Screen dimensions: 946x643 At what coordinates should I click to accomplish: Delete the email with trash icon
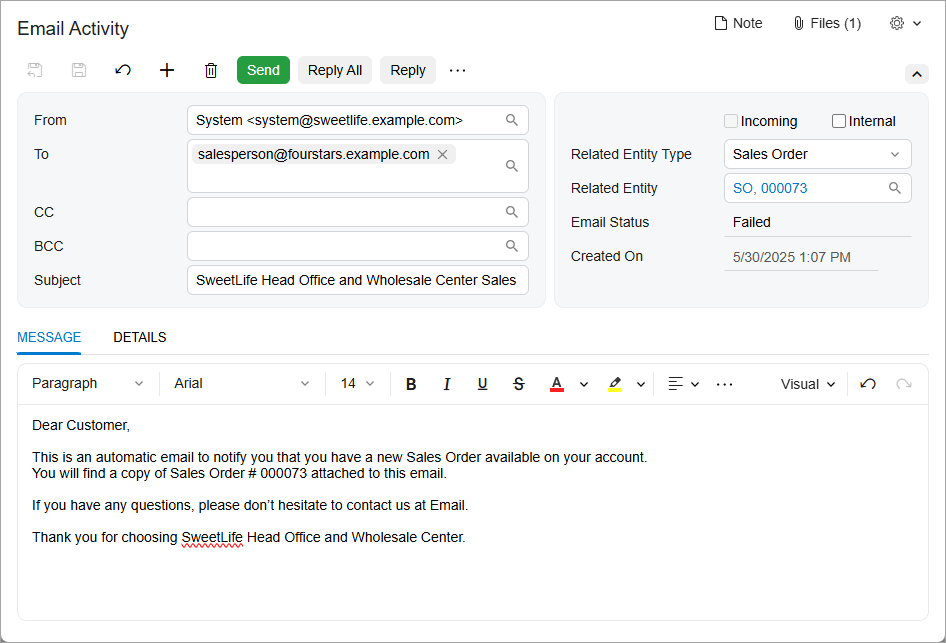pyautogui.click(x=211, y=70)
